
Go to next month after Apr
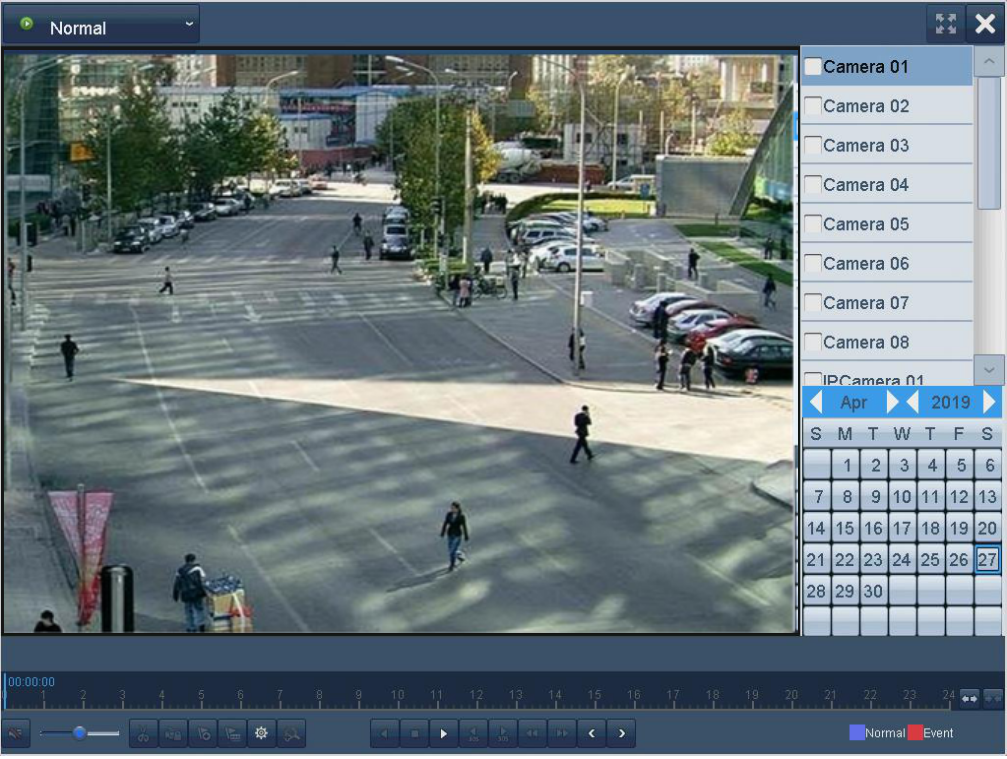[893, 402]
